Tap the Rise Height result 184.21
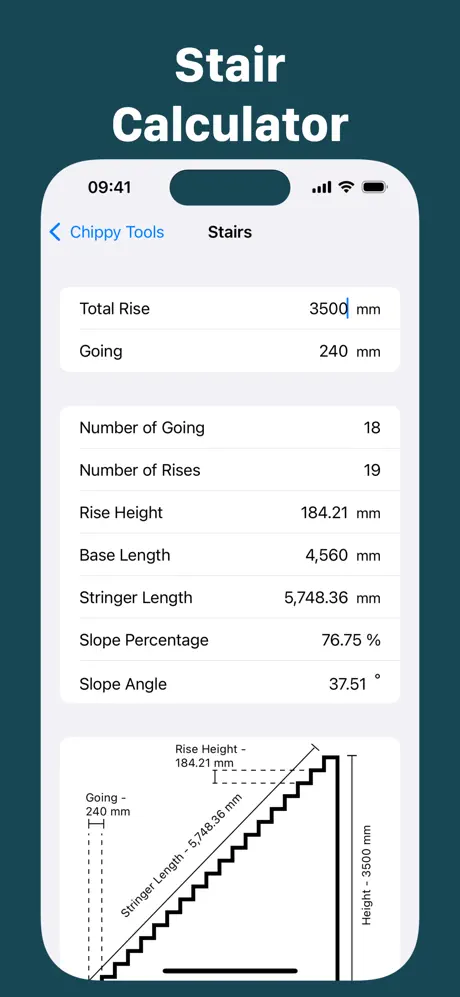This screenshot has height=997, width=460. pos(324,513)
